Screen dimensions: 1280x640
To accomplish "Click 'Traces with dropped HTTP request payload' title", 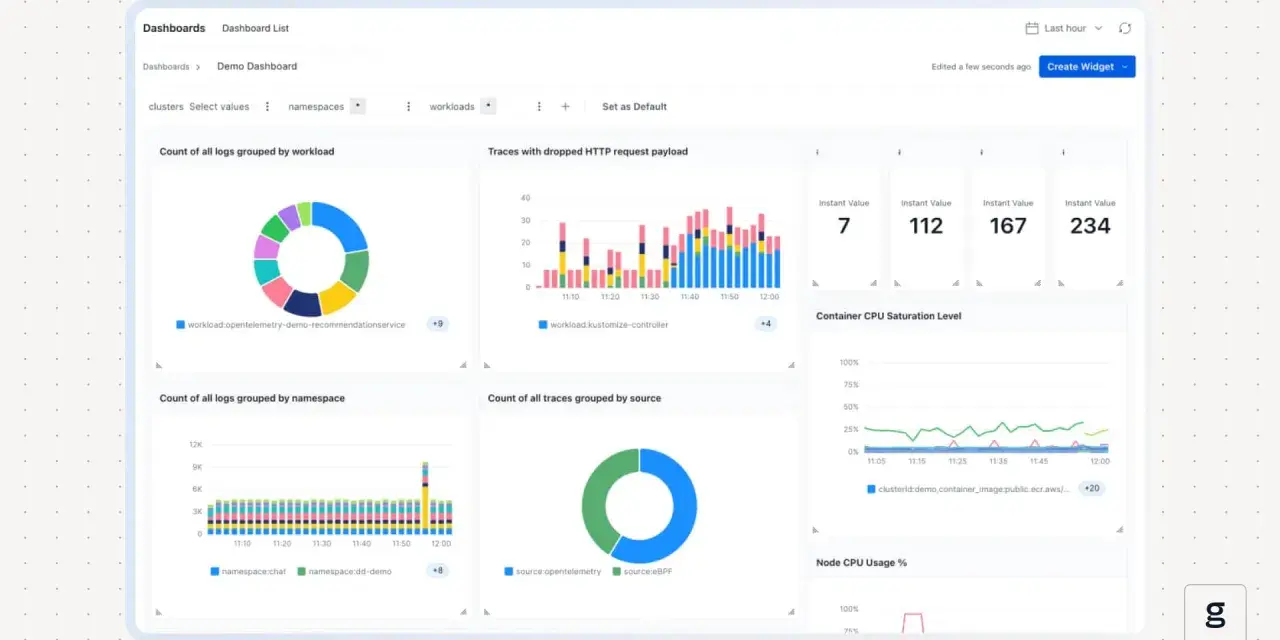I will point(588,152).
